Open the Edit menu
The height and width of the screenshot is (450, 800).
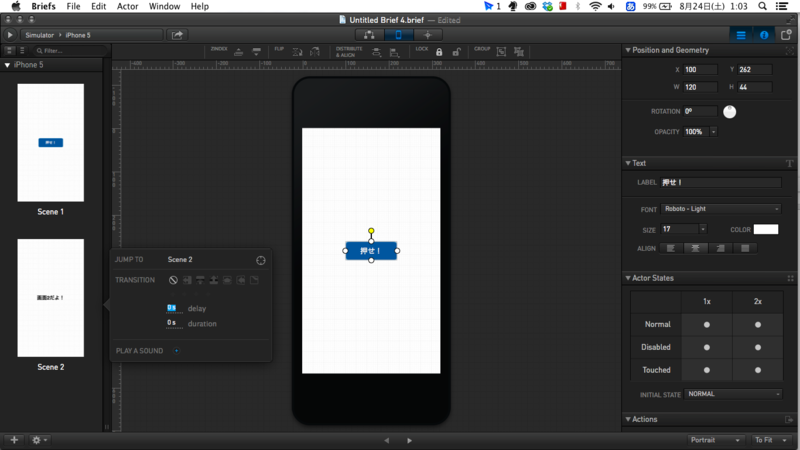click(x=98, y=6)
